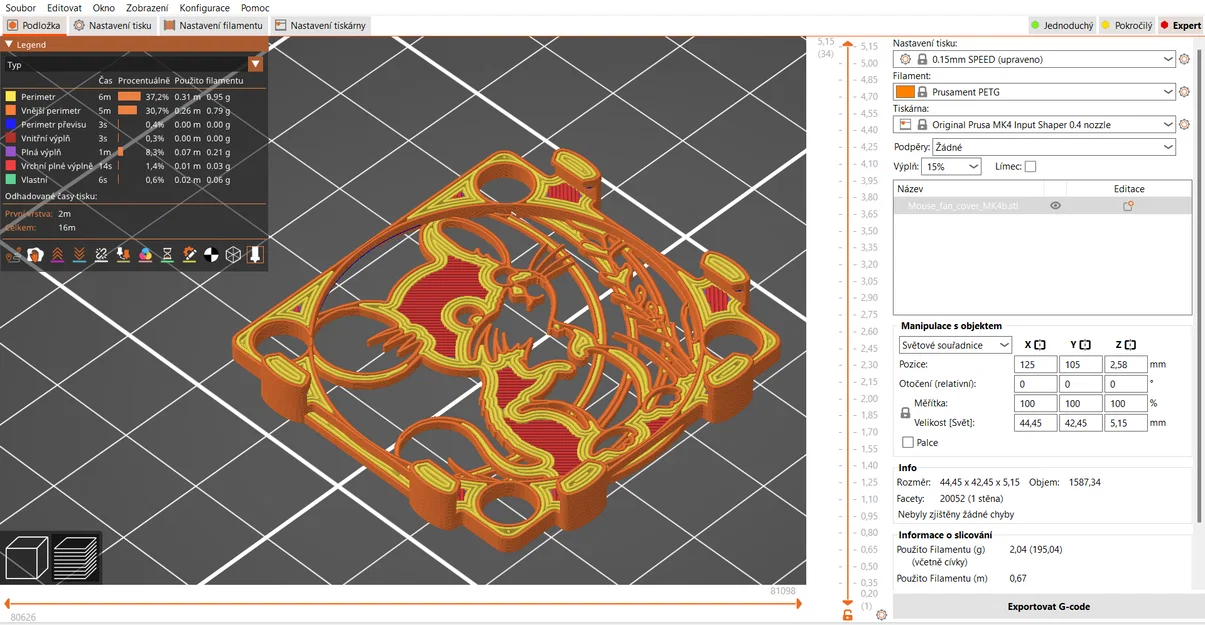1205x625 pixels.
Task: Toggle Perimetr převisu visibility in legend
Action: pyautogui.click(x=53, y=124)
